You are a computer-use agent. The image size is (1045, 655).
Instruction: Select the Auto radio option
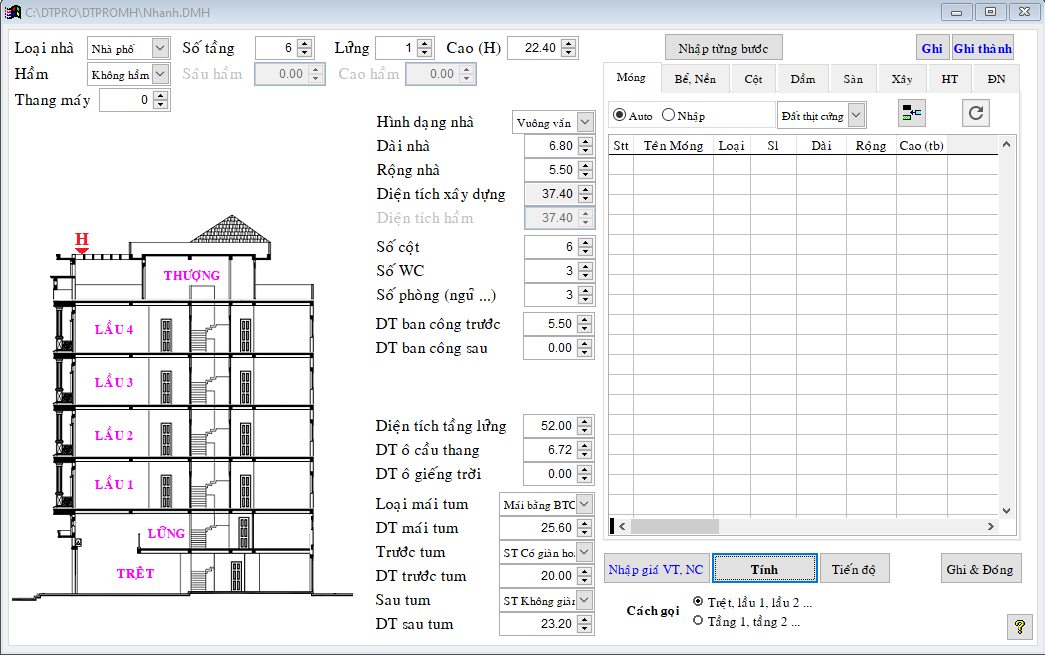pos(619,116)
